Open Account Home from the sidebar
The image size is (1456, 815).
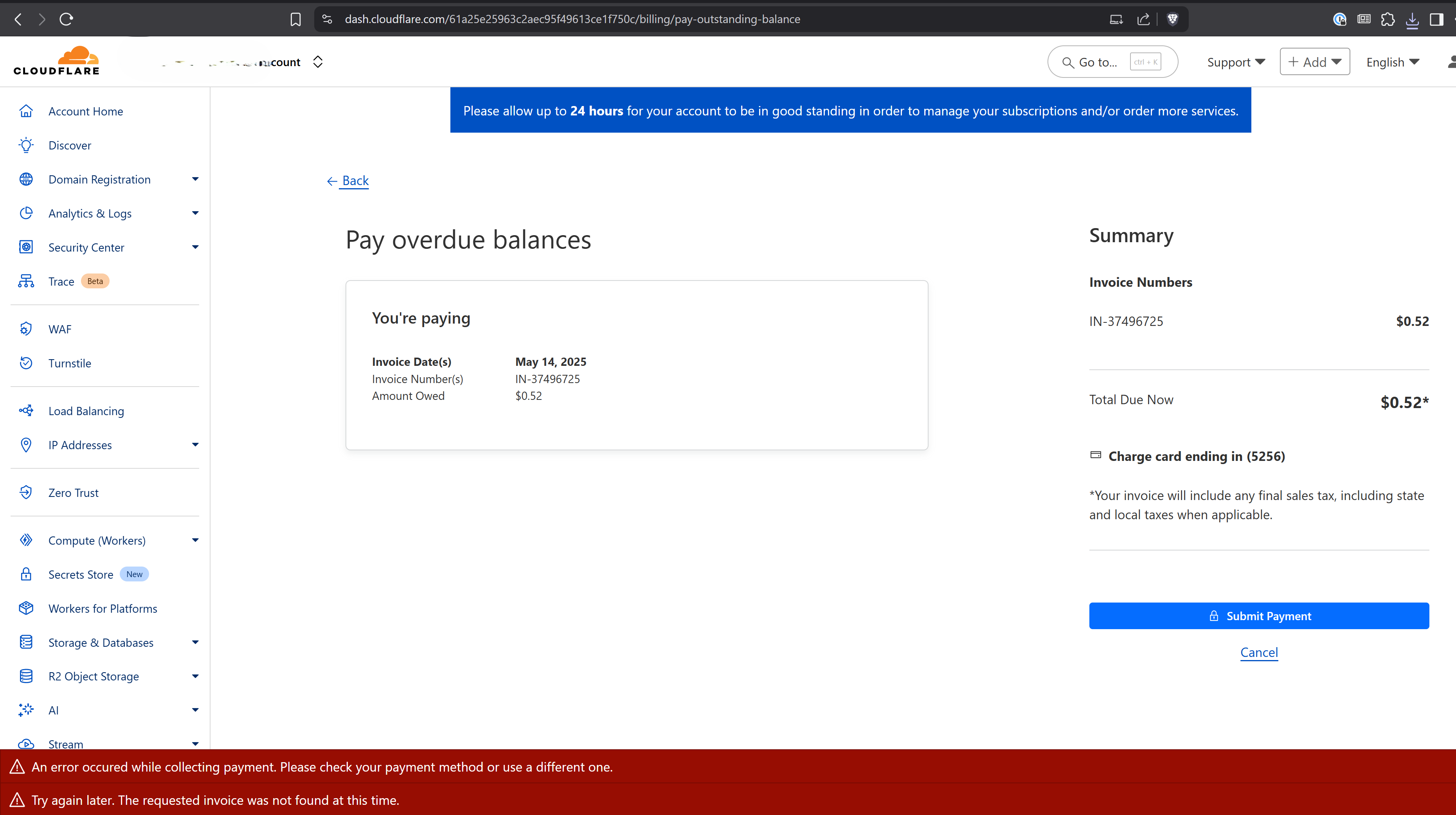[x=85, y=111]
